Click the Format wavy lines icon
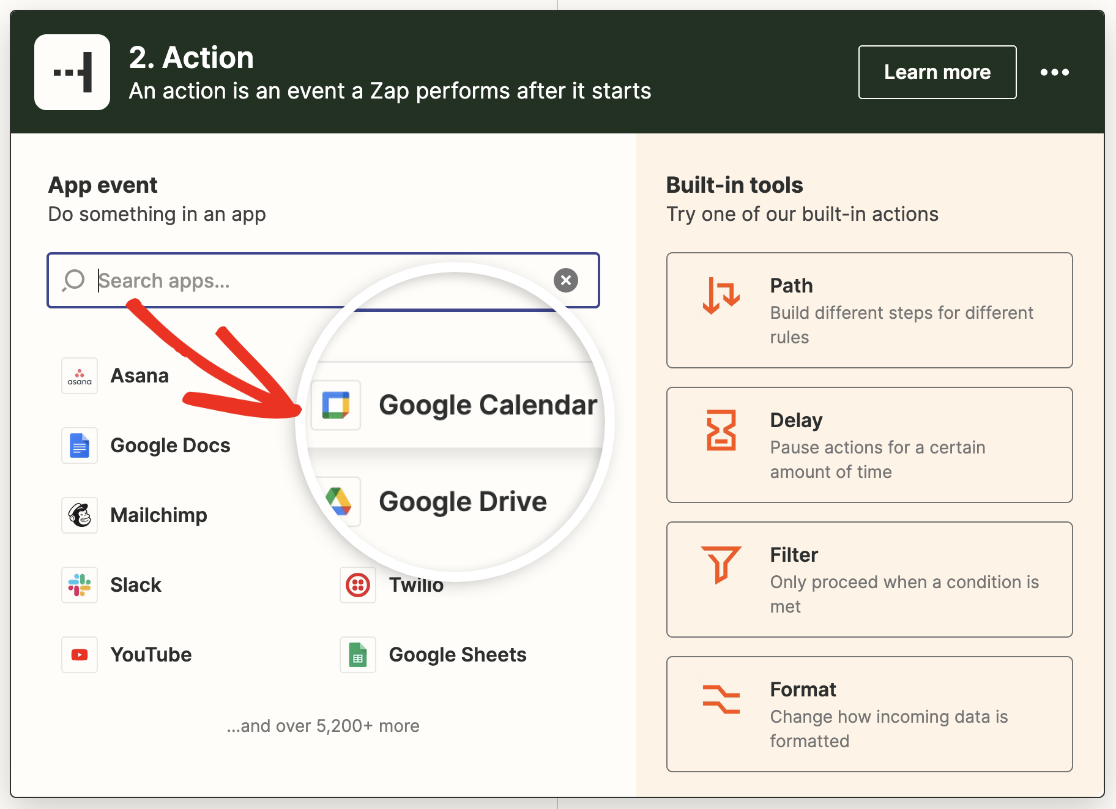Screen dimensions: 1116x809 [721, 699]
